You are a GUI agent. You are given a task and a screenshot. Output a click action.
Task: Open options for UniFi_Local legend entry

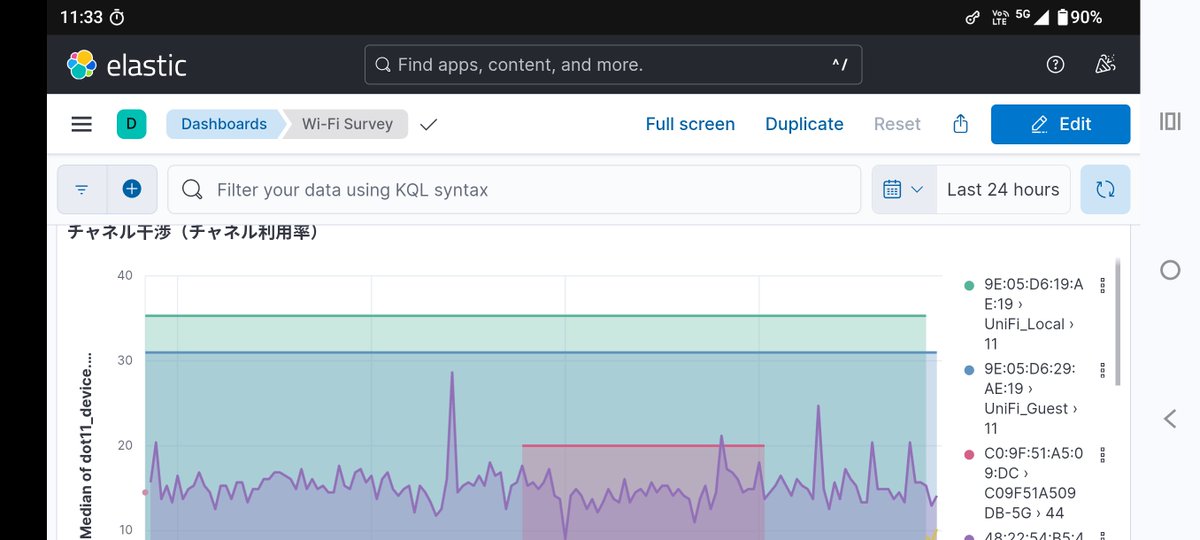(1102, 285)
